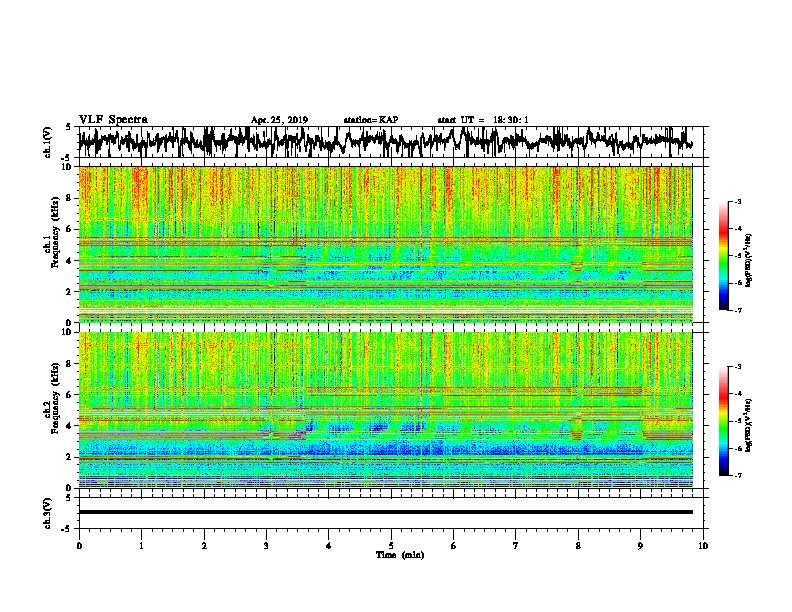Click time axis tick label "4"
Viewport: 792px width, 612px height.
tap(329, 546)
